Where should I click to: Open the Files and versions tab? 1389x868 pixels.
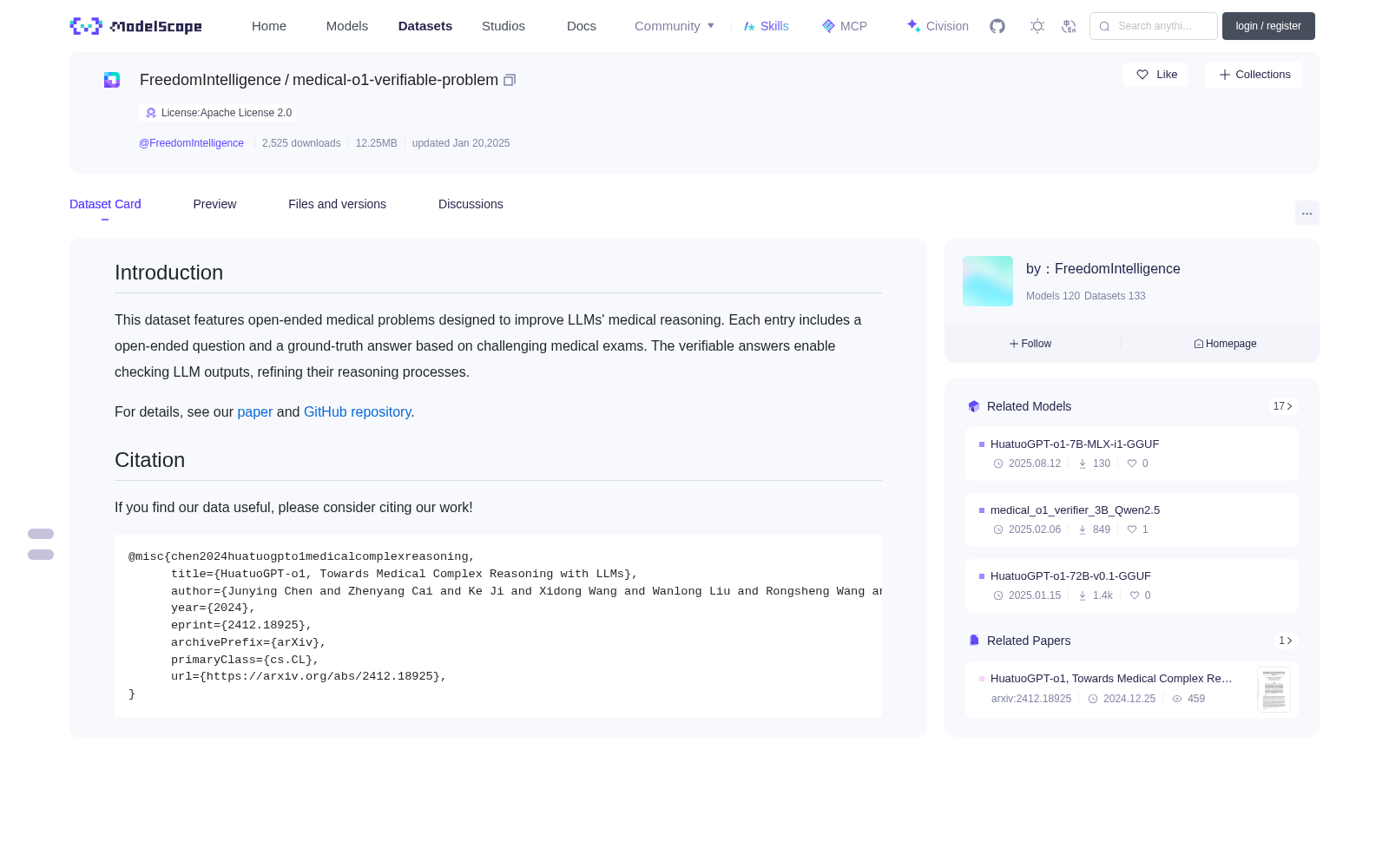tap(337, 204)
